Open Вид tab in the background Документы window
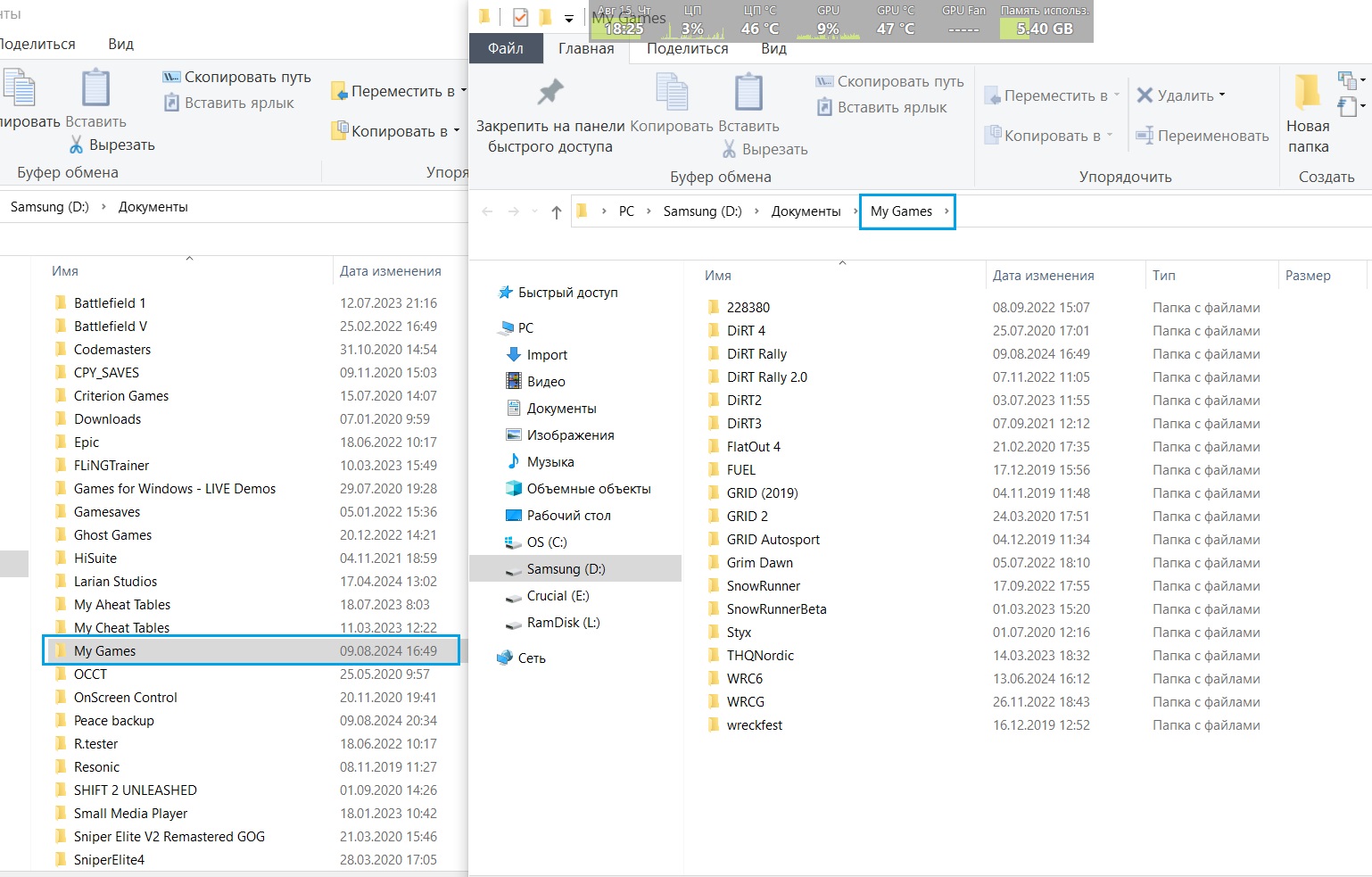 (x=120, y=44)
